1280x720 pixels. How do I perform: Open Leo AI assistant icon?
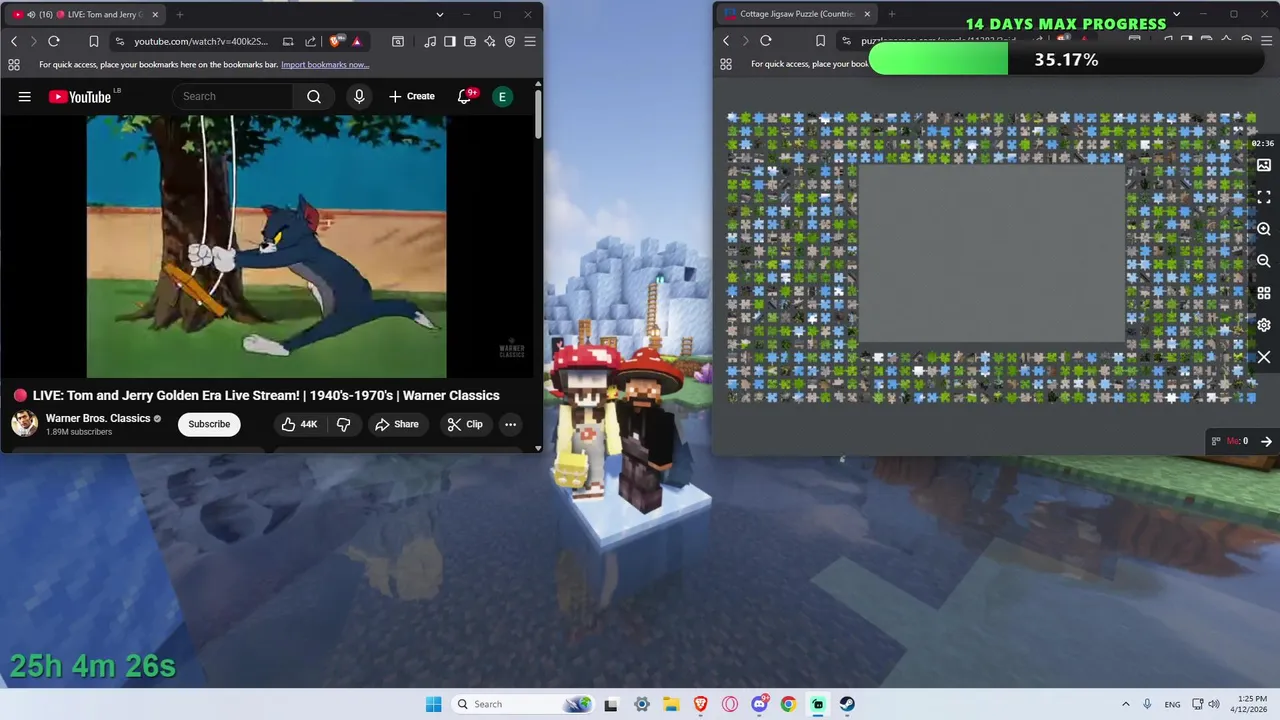[490, 41]
